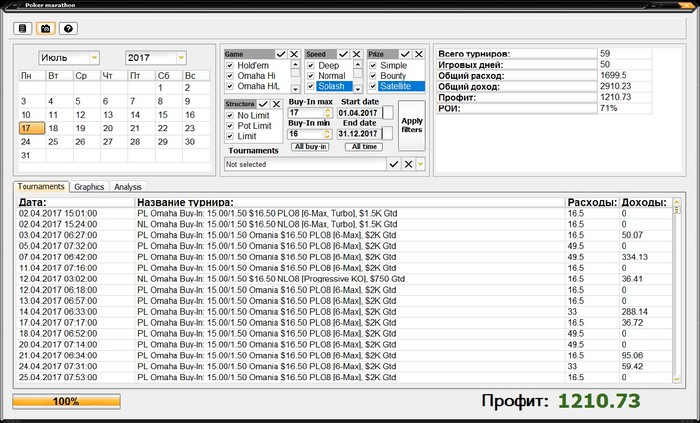This screenshot has height=423, width=700.
Task: Toggle the Normal speed checkbox
Action: (311, 76)
